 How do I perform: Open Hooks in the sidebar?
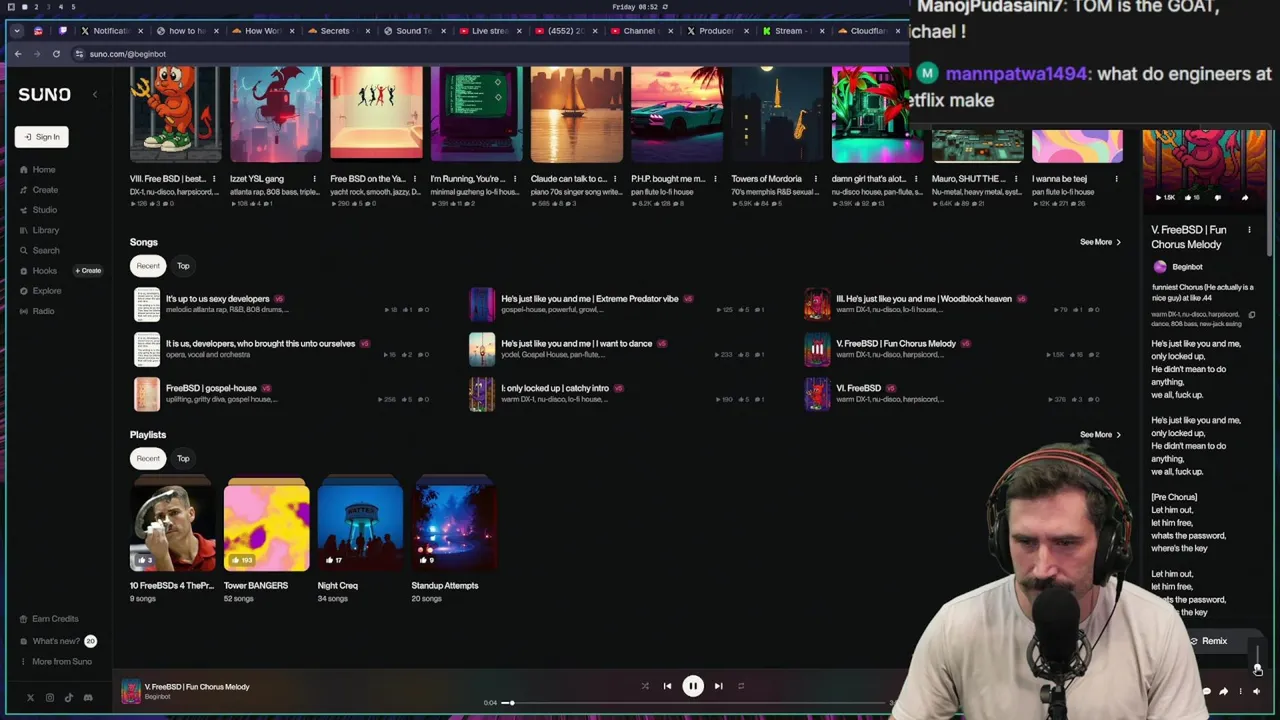click(x=38, y=271)
